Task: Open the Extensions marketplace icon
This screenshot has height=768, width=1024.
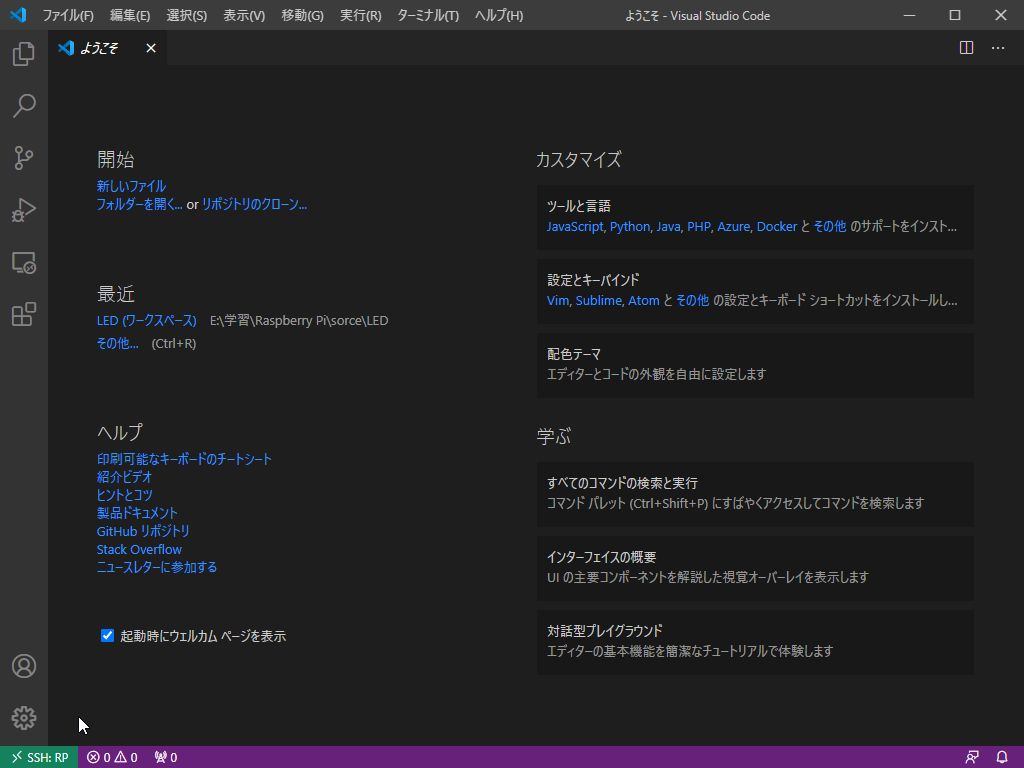Action: 23,314
